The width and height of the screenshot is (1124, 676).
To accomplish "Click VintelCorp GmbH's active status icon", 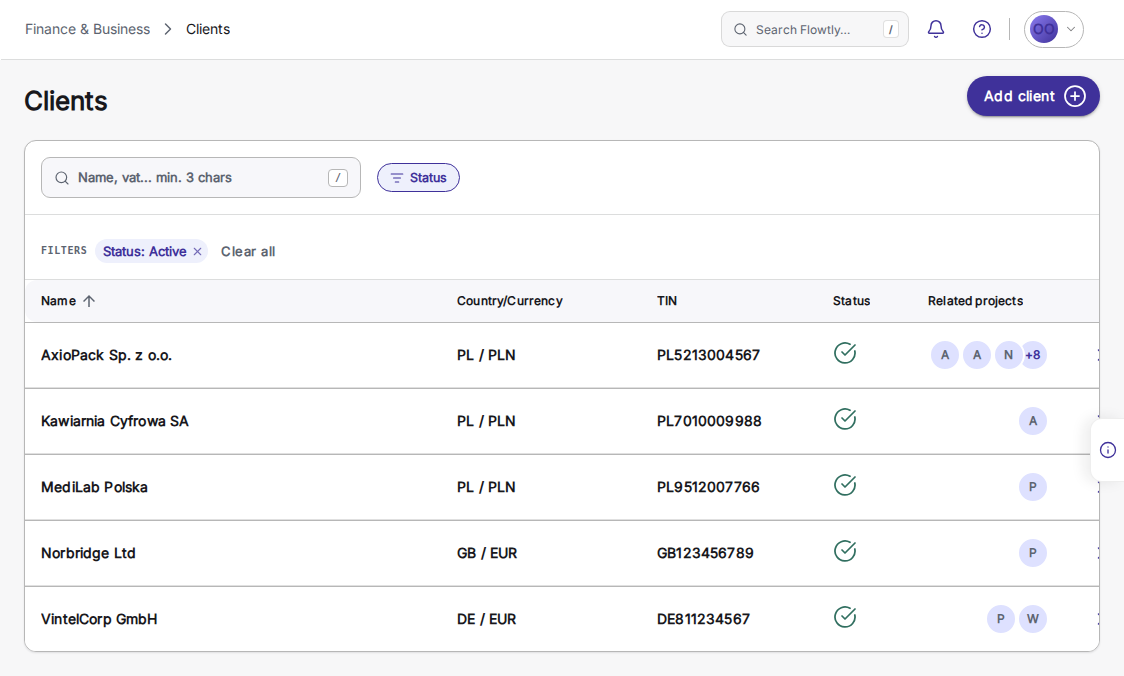I will [845, 617].
